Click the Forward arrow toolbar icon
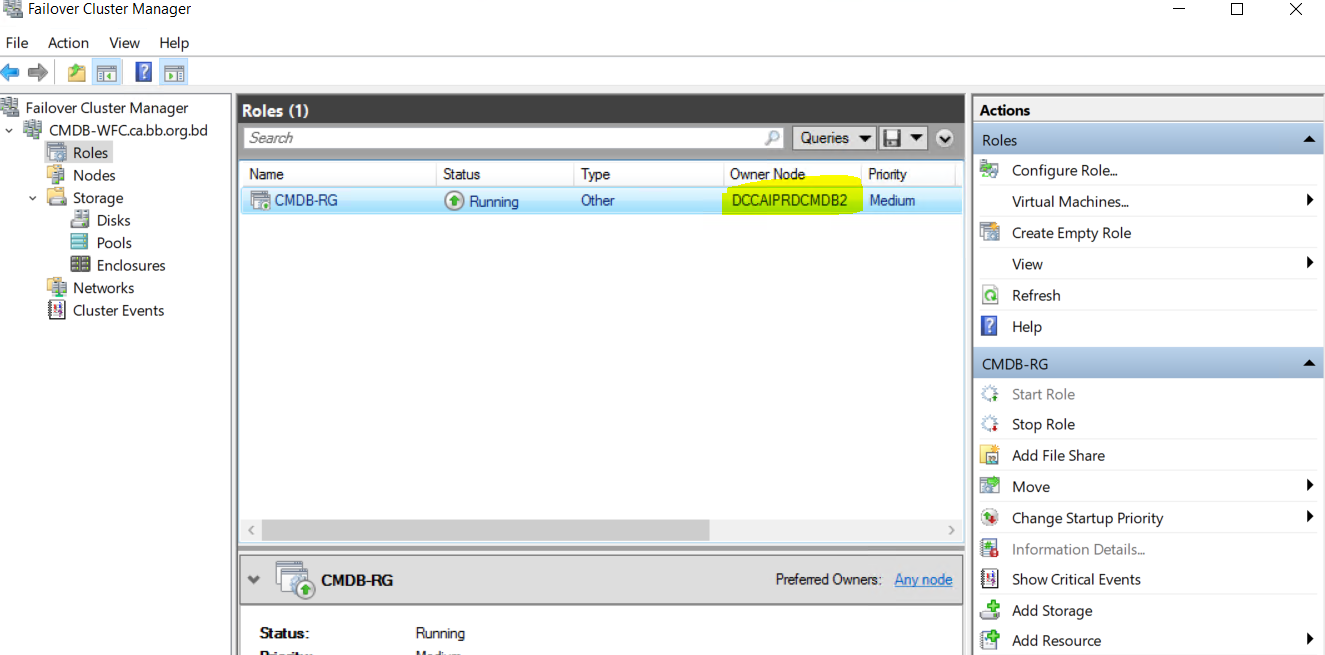 tap(38, 72)
